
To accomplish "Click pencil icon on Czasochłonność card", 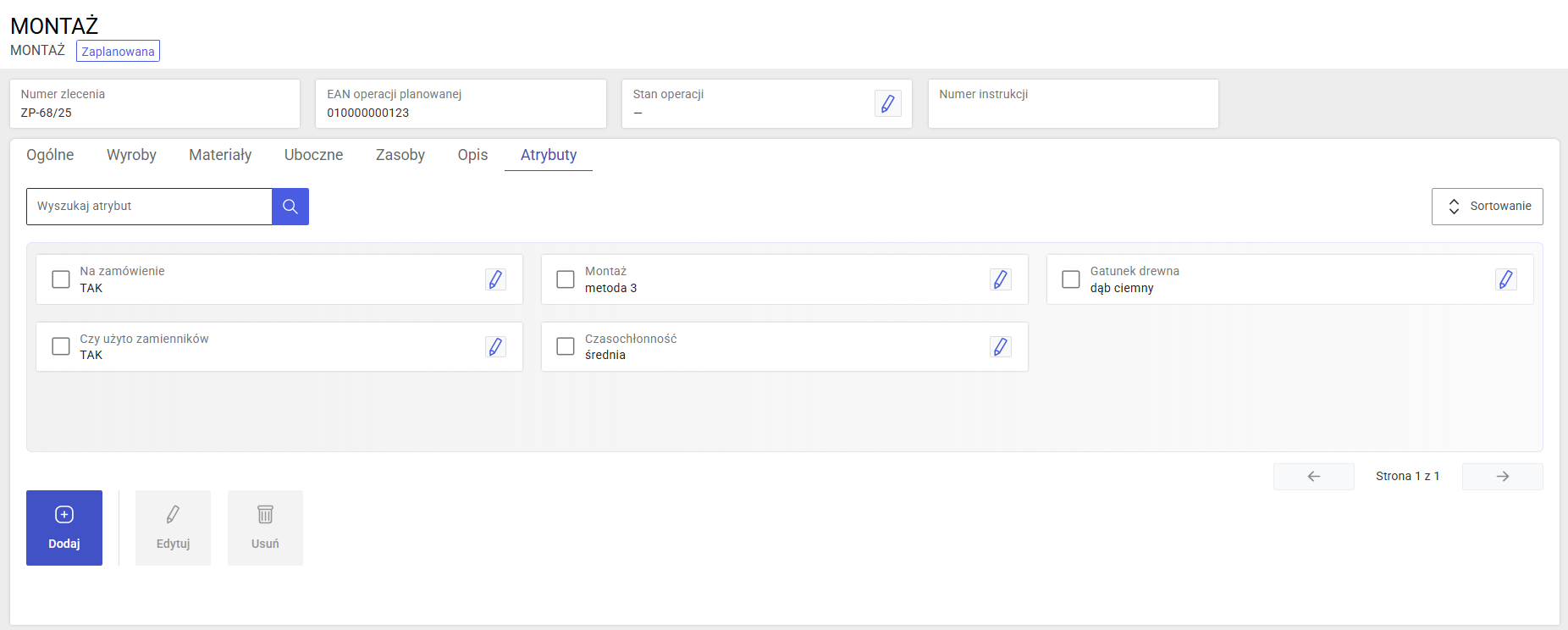I will coord(1000,346).
